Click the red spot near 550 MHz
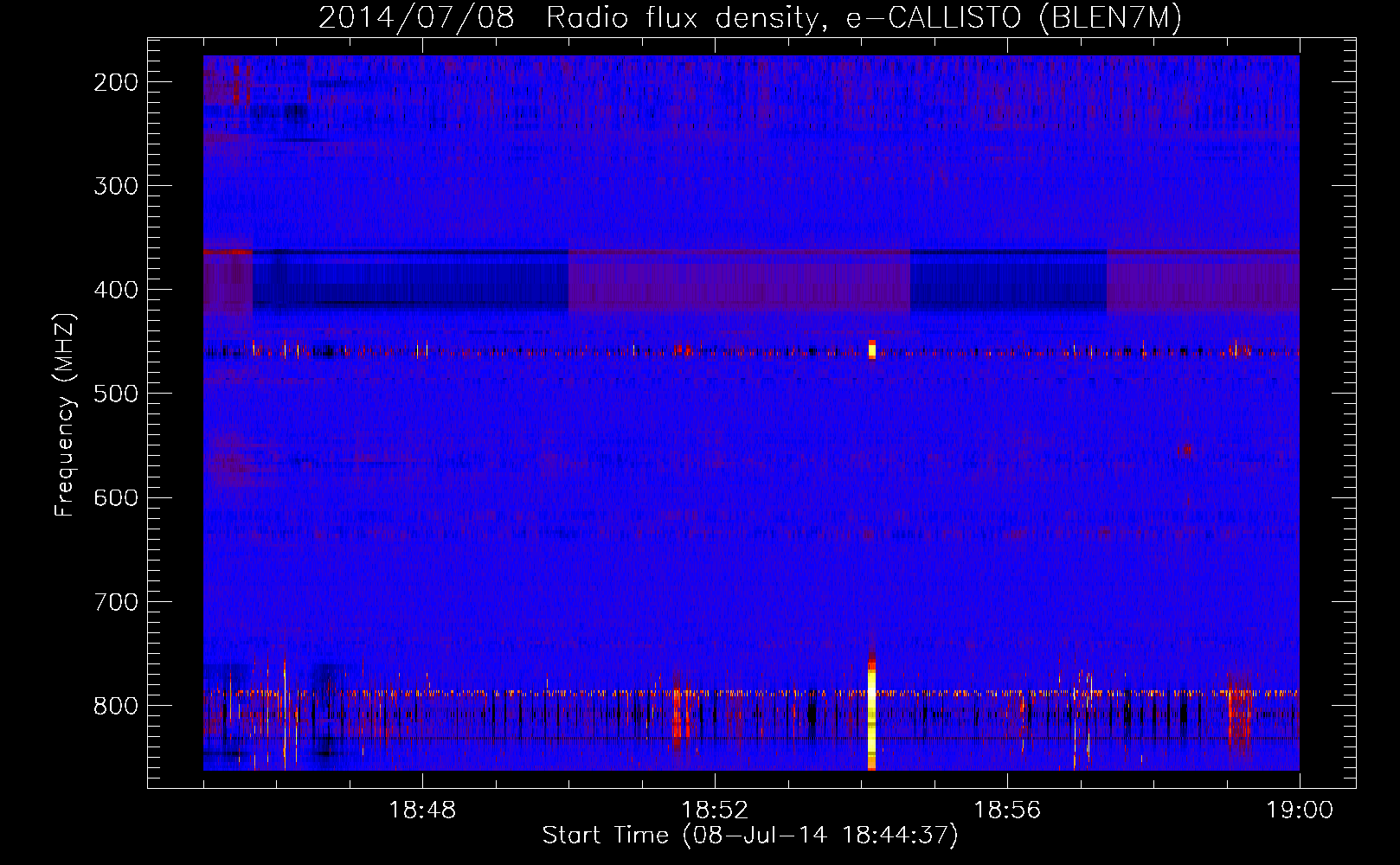Viewport: 1400px width, 865px height. point(1185,450)
